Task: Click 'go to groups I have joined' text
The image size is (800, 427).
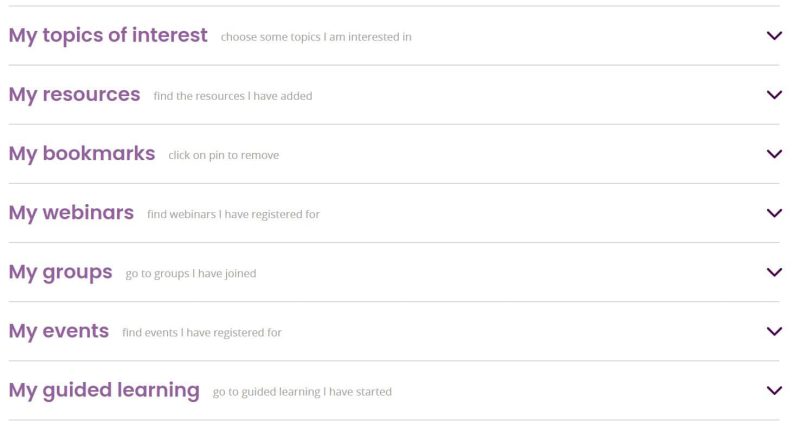Action: click(x=191, y=273)
